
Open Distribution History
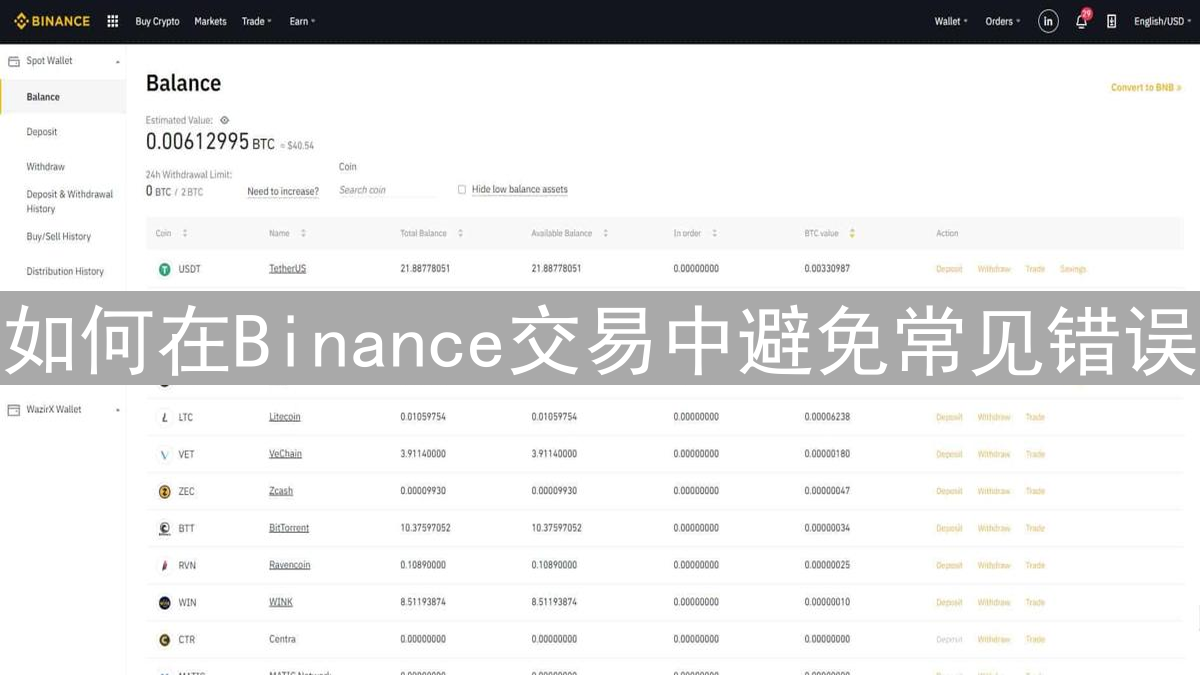65,272
